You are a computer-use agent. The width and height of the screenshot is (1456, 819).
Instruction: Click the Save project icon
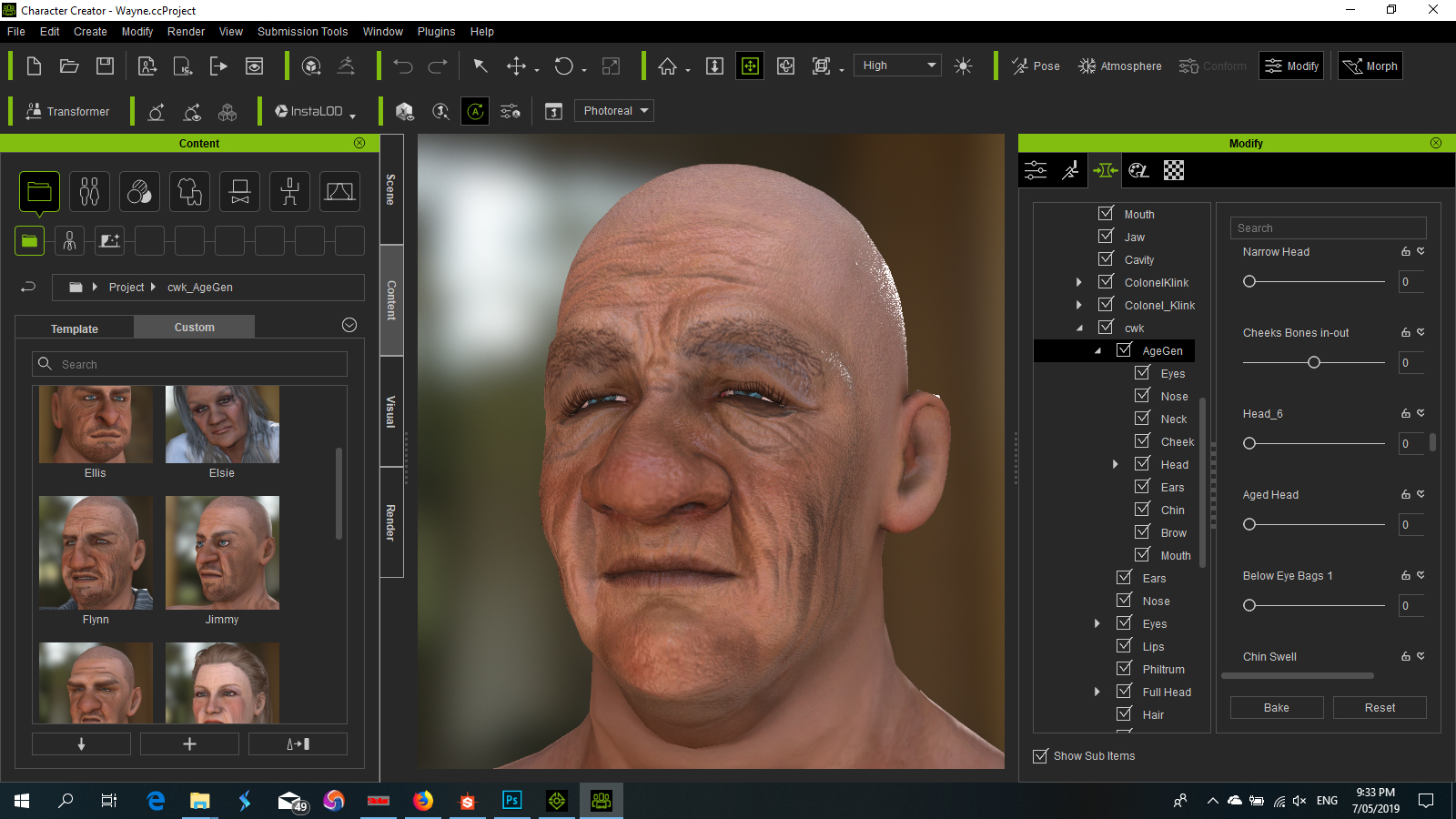(106, 66)
